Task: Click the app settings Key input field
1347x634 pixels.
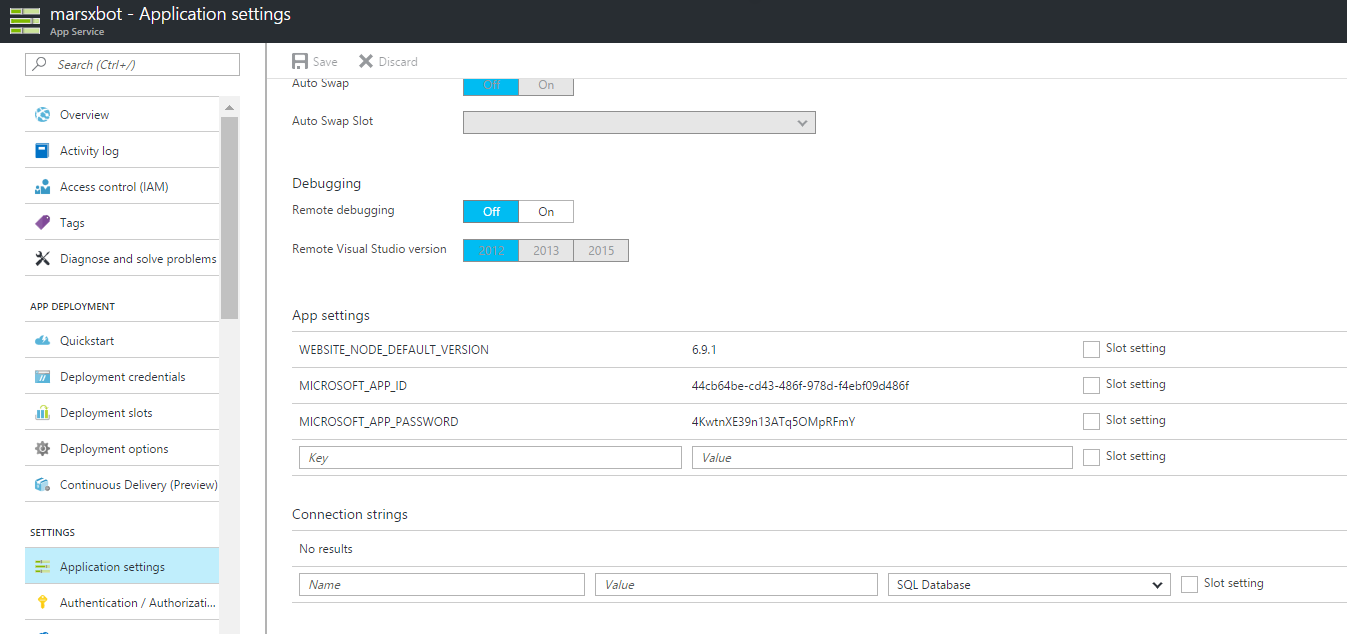Action: pyautogui.click(x=490, y=457)
